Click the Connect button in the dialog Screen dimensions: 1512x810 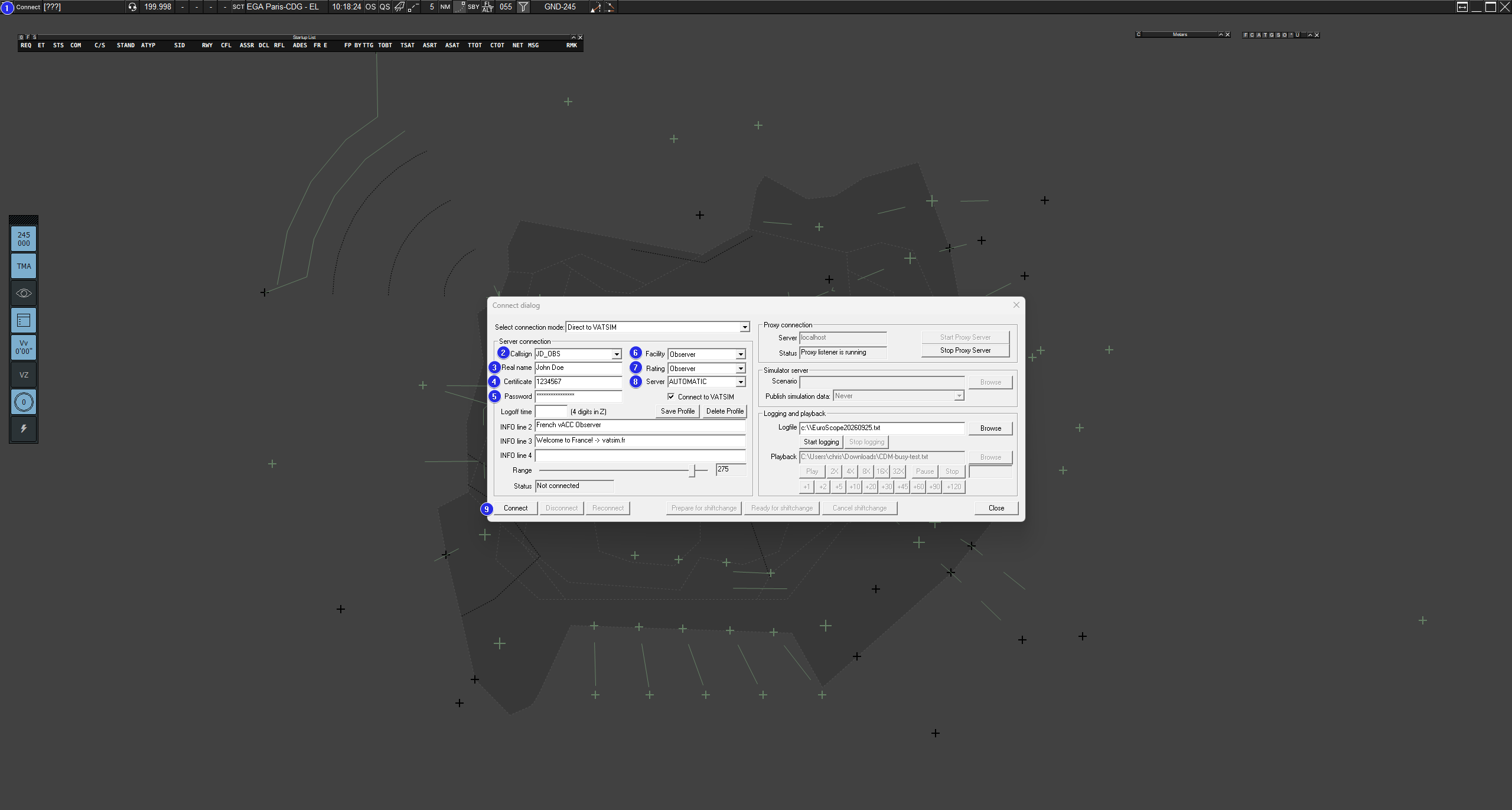516,508
